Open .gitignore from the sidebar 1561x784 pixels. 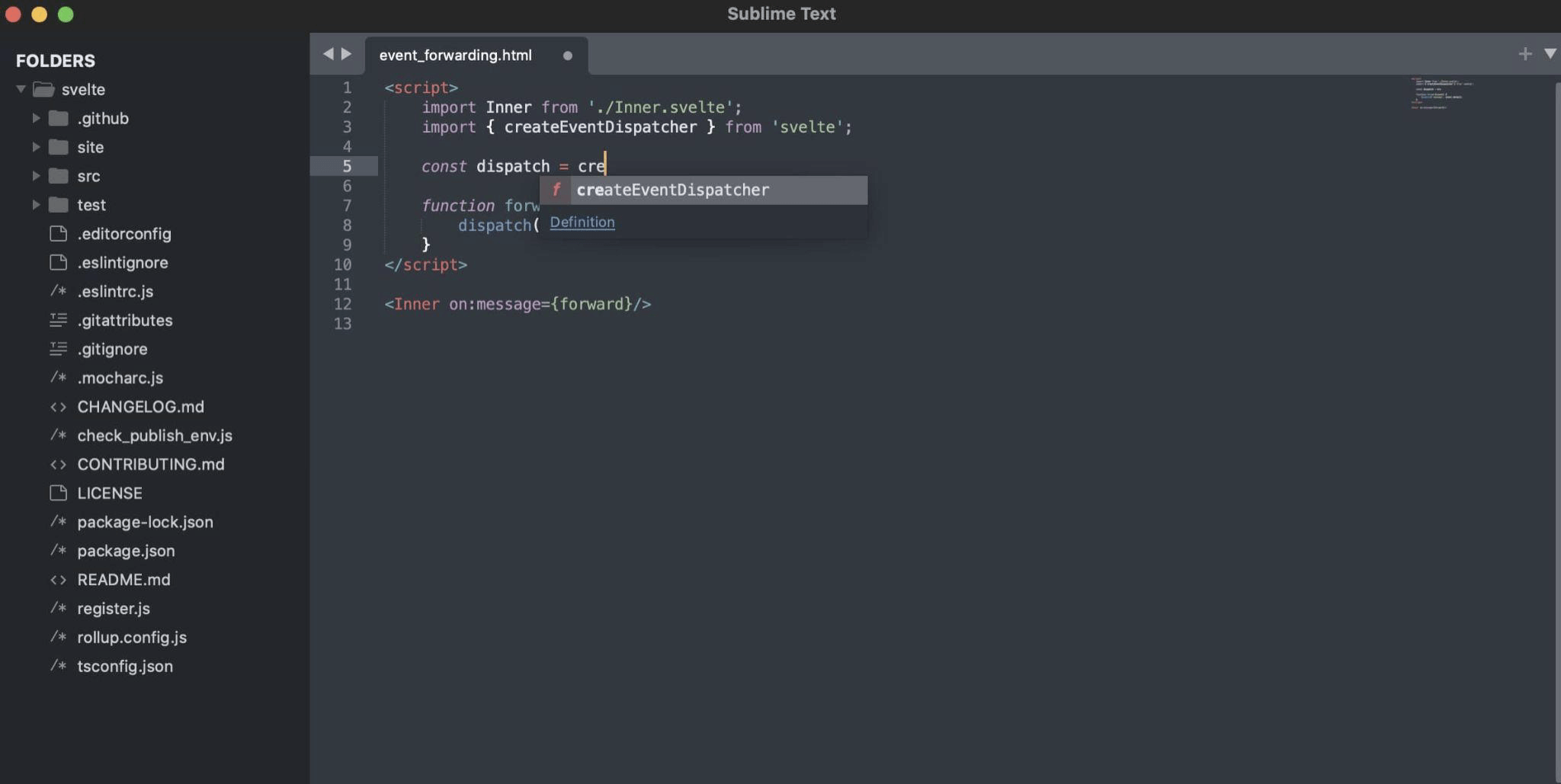(112, 349)
